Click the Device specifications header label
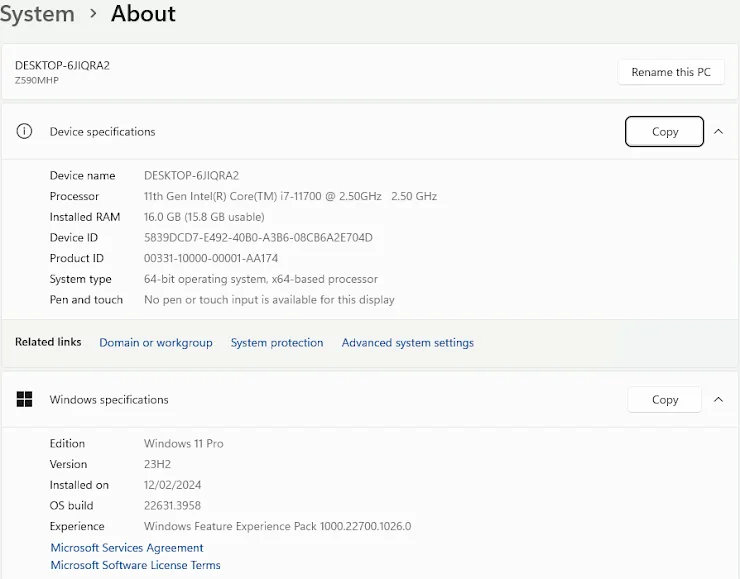 [102, 132]
